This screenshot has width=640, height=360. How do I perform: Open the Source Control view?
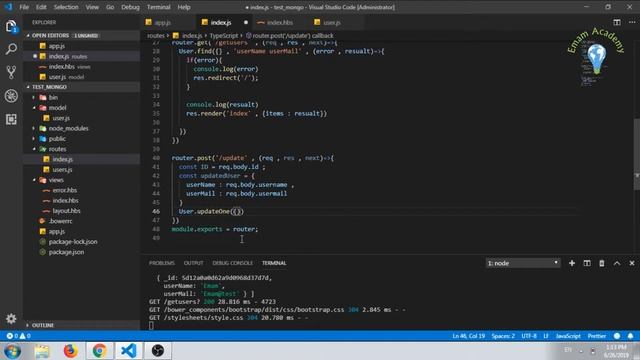pos(11,73)
